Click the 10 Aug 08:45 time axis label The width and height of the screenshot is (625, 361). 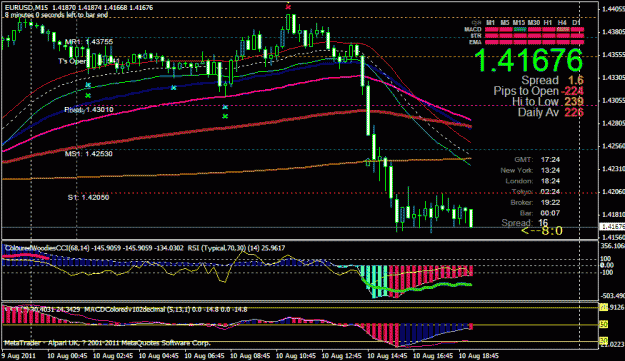(x=250, y=355)
